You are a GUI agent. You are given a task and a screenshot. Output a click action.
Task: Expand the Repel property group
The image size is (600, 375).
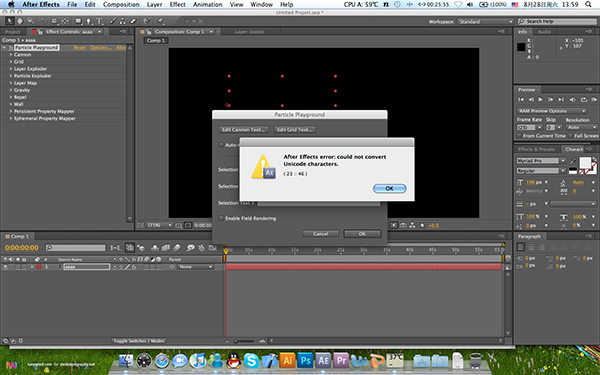(11, 97)
